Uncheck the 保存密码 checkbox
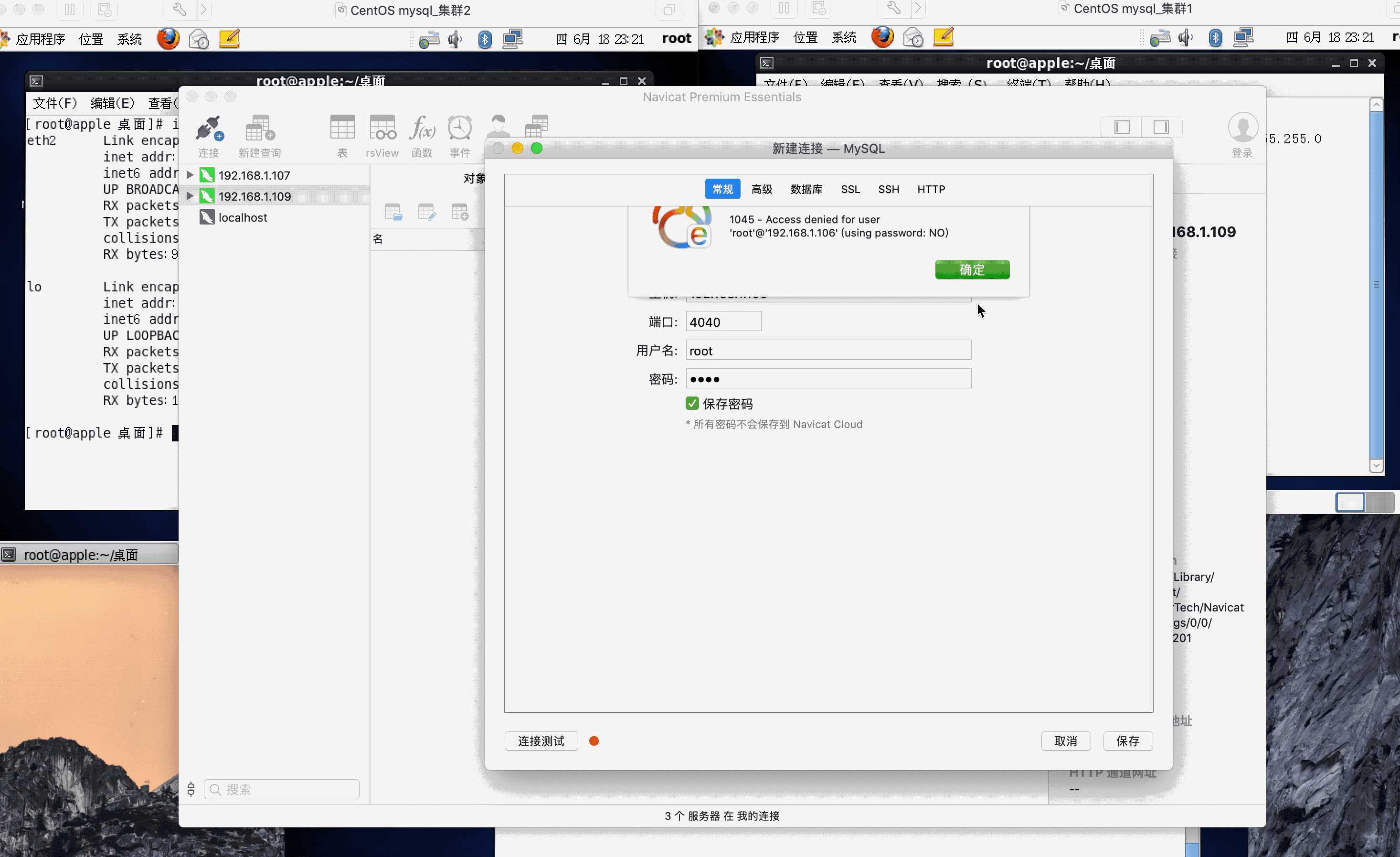The height and width of the screenshot is (857, 1400). (x=691, y=404)
